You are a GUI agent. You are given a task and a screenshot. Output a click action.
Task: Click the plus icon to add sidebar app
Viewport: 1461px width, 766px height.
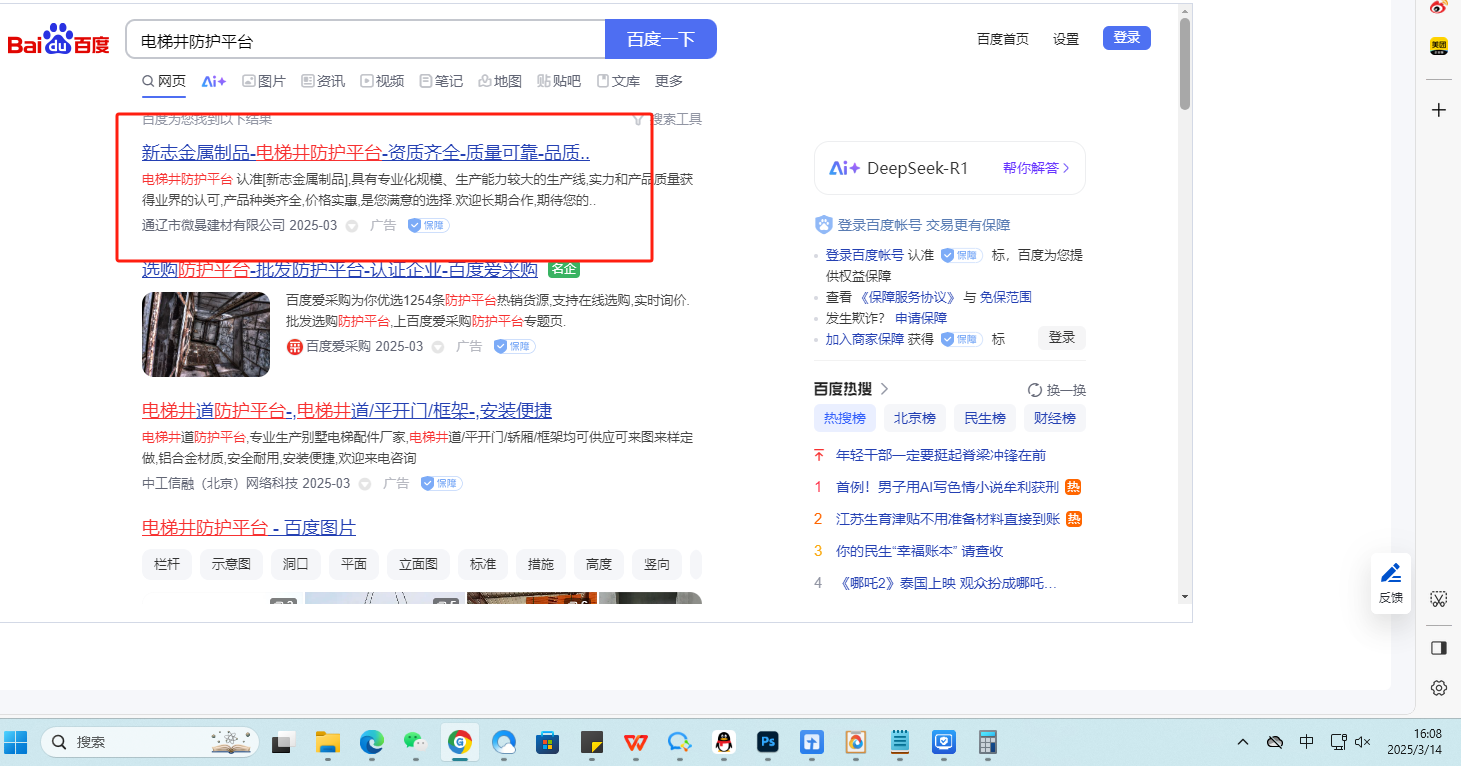point(1439,110)
